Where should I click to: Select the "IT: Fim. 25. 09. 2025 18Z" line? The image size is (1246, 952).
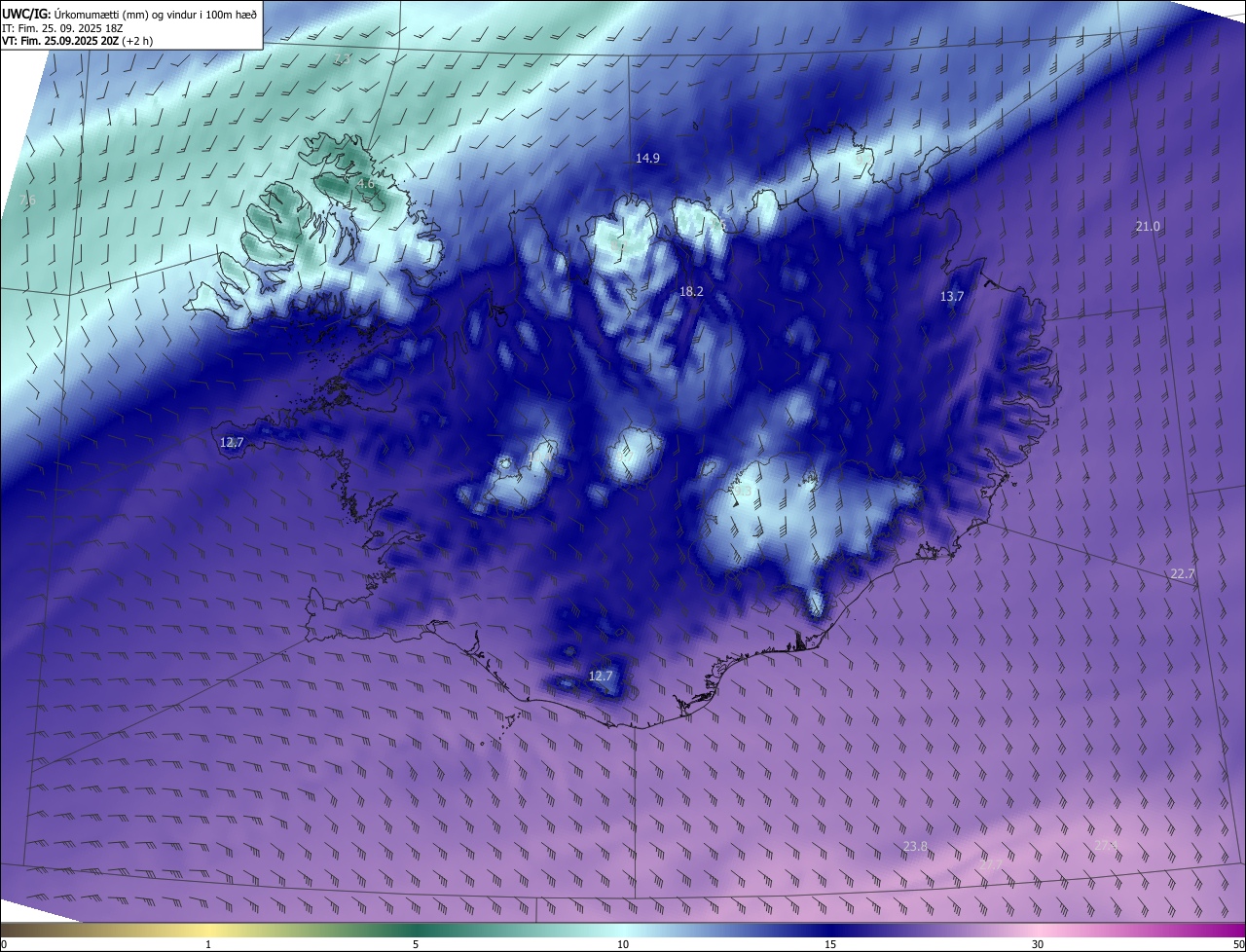pos(64,27)
